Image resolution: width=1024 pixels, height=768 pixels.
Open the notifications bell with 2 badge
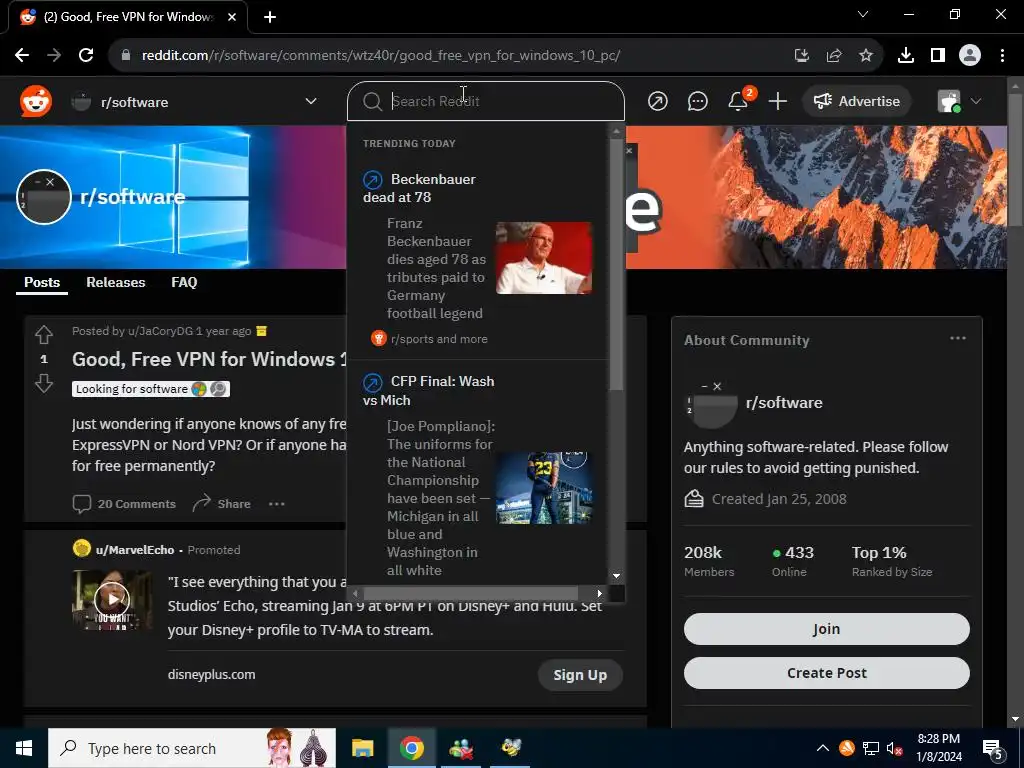pos(739,101)
